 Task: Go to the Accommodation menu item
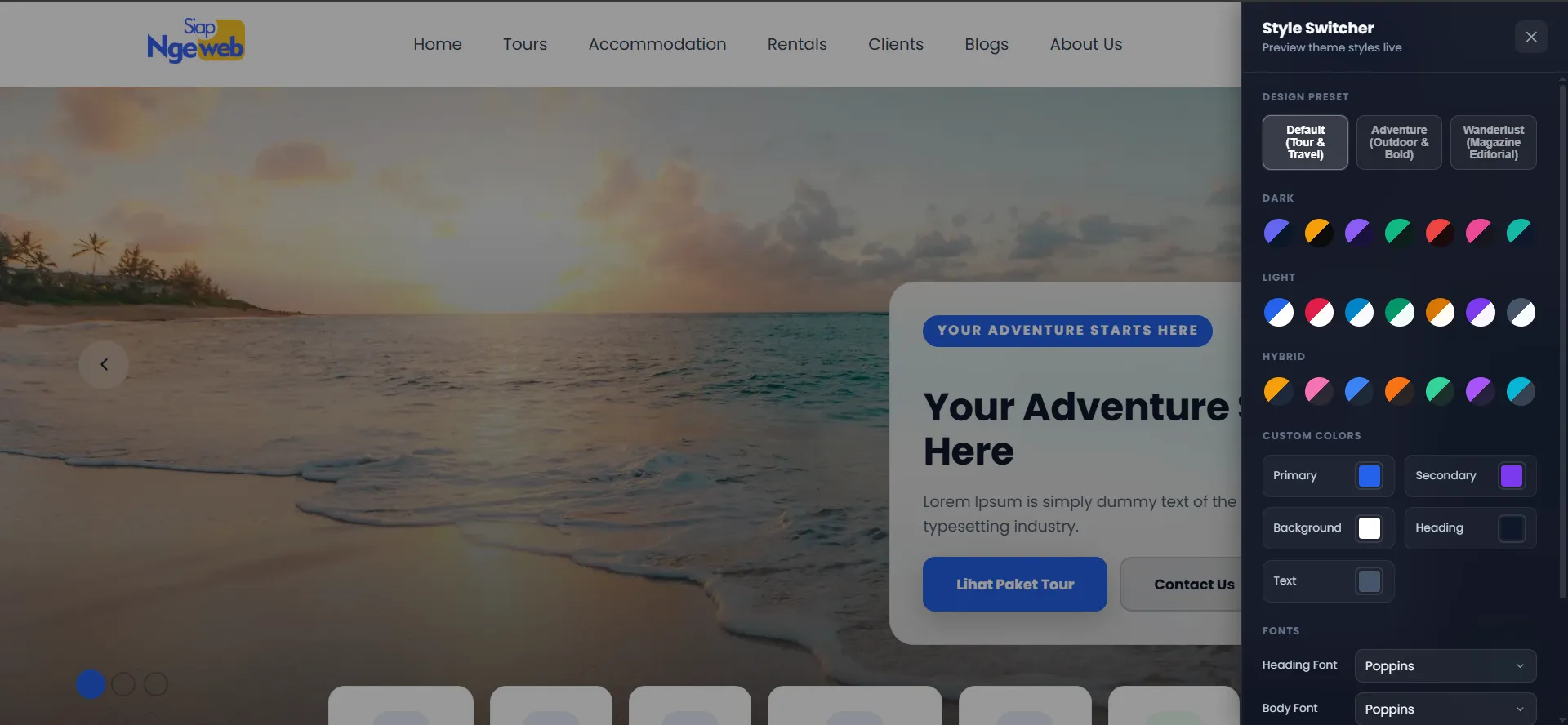click(x=657, y=44)
